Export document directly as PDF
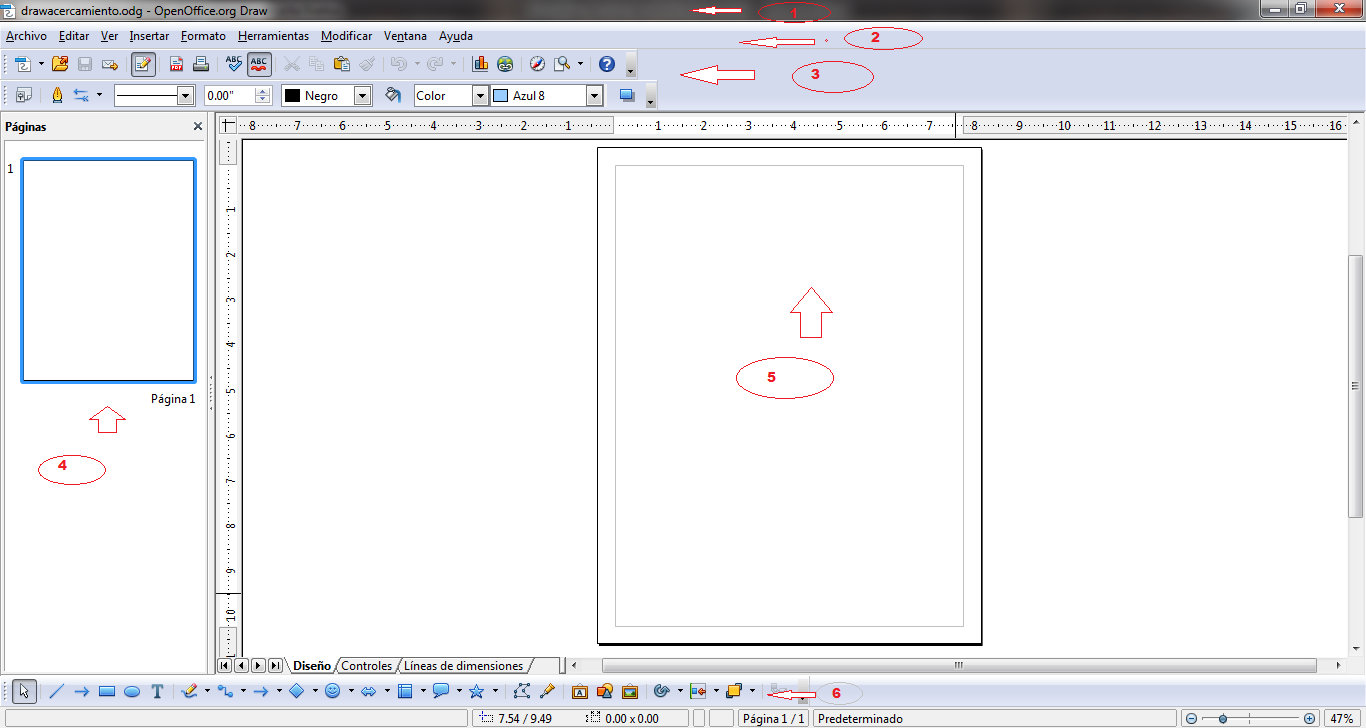 [x=176, y=64]
